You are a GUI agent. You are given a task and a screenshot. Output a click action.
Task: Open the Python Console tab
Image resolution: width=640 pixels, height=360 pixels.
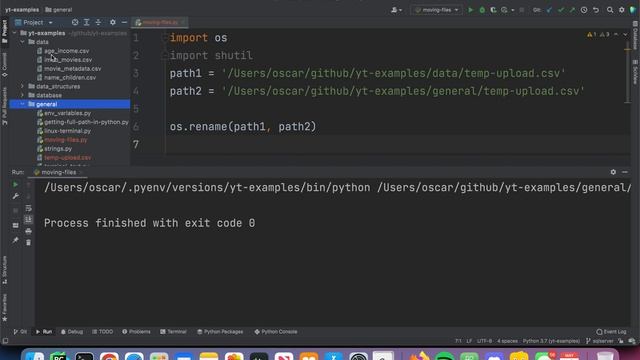pyautogui.click(x=276, y=332)
